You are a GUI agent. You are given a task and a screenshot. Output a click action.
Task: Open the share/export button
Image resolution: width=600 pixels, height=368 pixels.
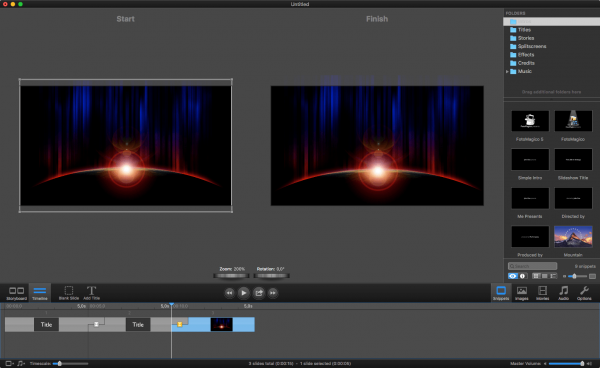click(x=259, y=293)
